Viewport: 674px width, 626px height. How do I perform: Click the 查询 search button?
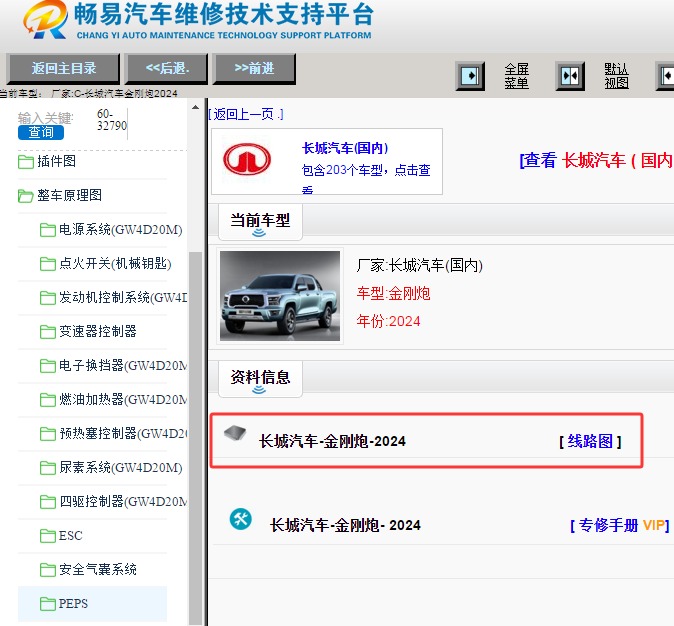tap(41, 132)
